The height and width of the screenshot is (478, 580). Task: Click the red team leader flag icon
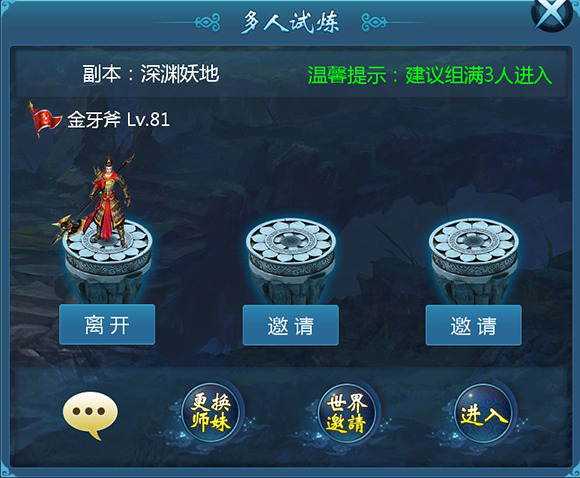(x=45, y=118)
